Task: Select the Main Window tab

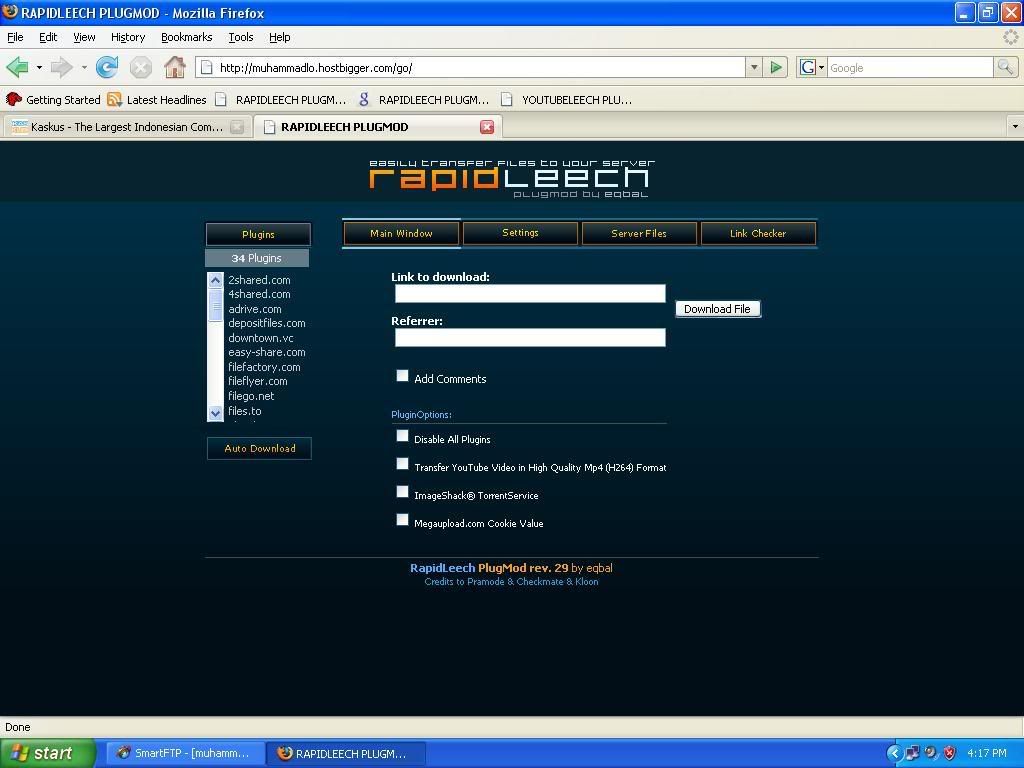Action: [401, 233]
